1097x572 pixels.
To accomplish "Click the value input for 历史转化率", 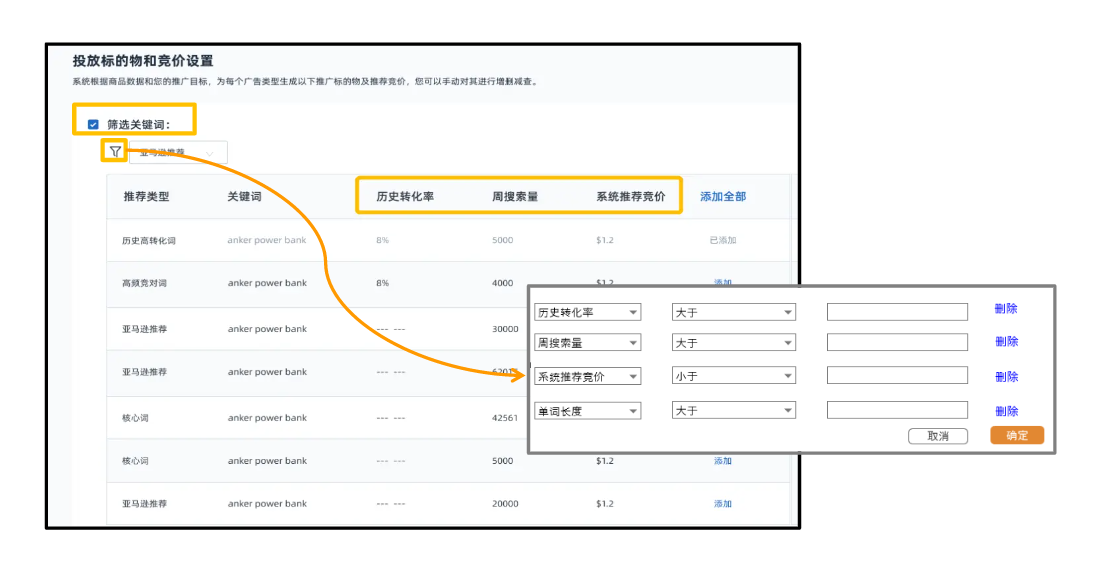I will point(897,312).
